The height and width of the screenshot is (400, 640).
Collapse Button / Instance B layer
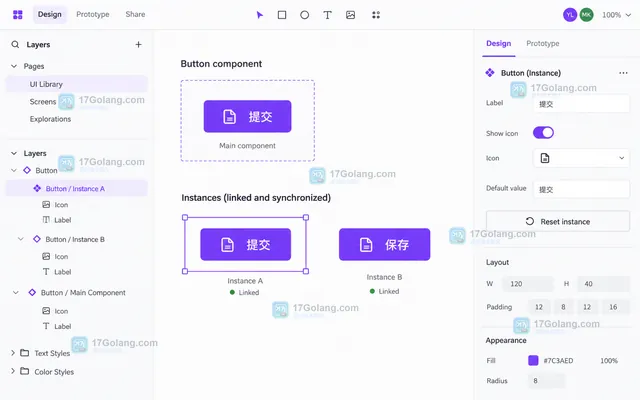pos(20,239)
